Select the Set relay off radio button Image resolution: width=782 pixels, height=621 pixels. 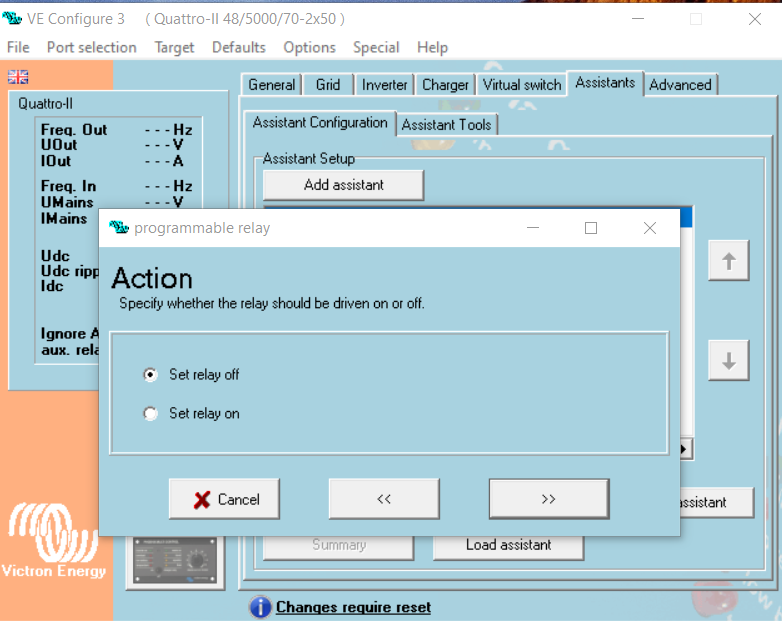click(150, 375)
